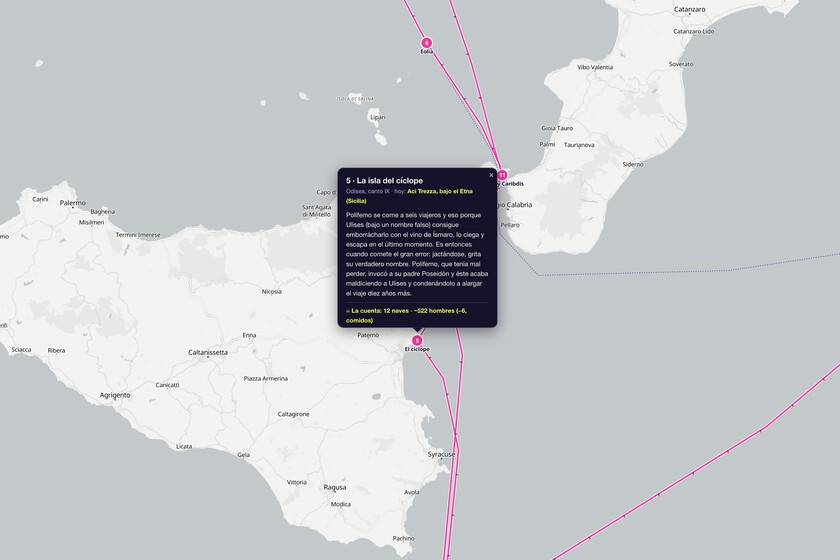Click the Gela label

point(244,455)
